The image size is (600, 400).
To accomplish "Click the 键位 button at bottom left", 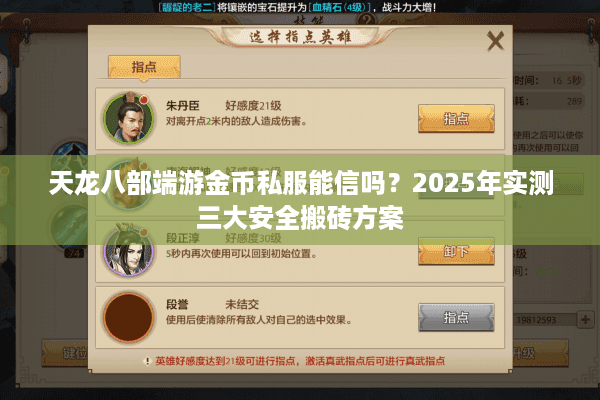I will pyautogui.click(x=65, y=353).
